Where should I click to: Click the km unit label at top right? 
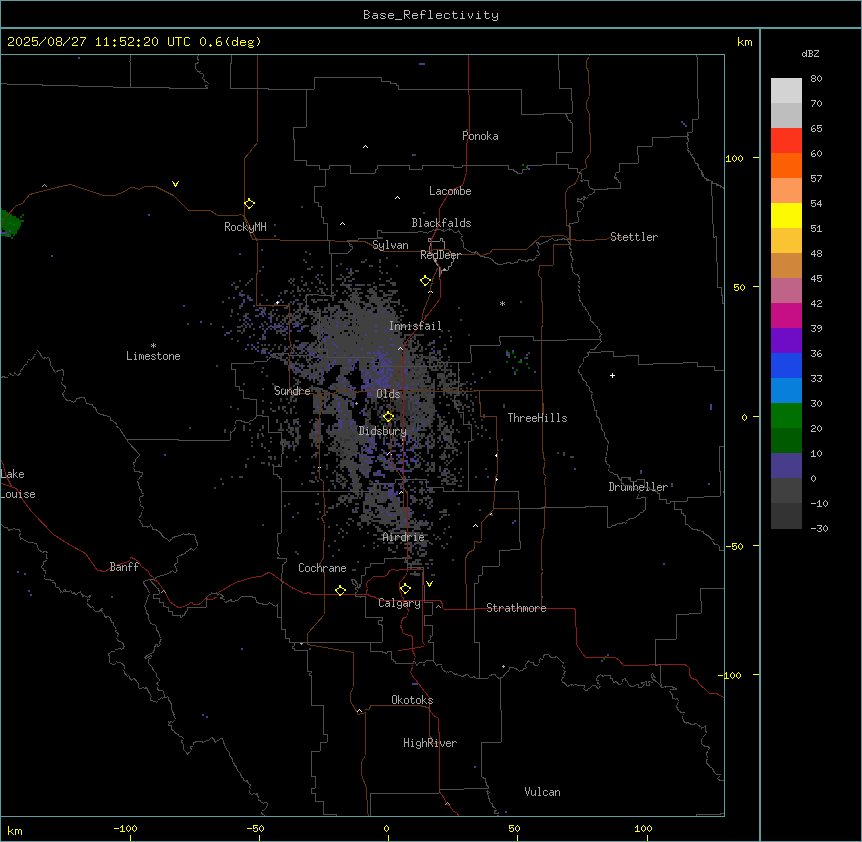pyautogui.click(x=744, y=42)
